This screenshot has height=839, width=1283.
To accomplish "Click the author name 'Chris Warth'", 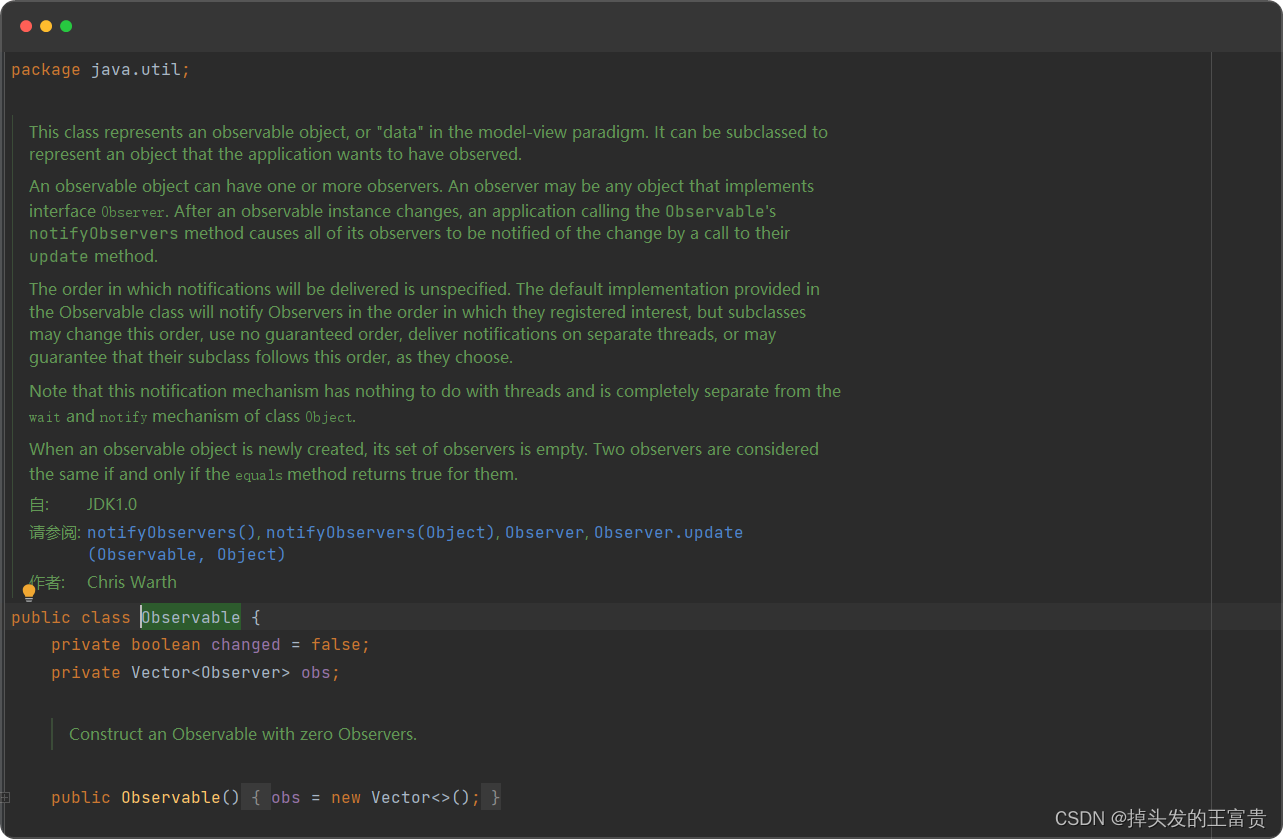I will click(132, 582).
